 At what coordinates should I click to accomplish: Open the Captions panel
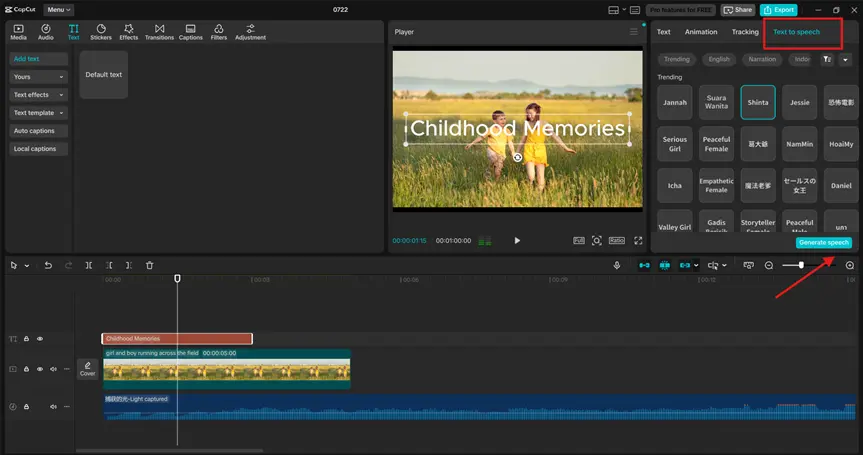(x=190, y=32)
